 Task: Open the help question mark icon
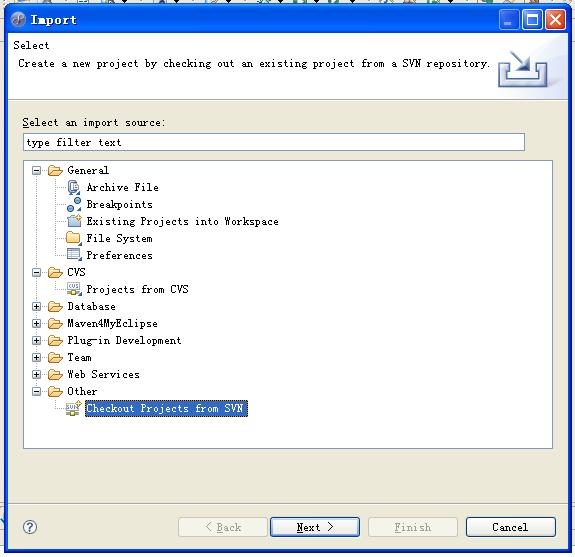pyautogui.click(x=30, y=527)
